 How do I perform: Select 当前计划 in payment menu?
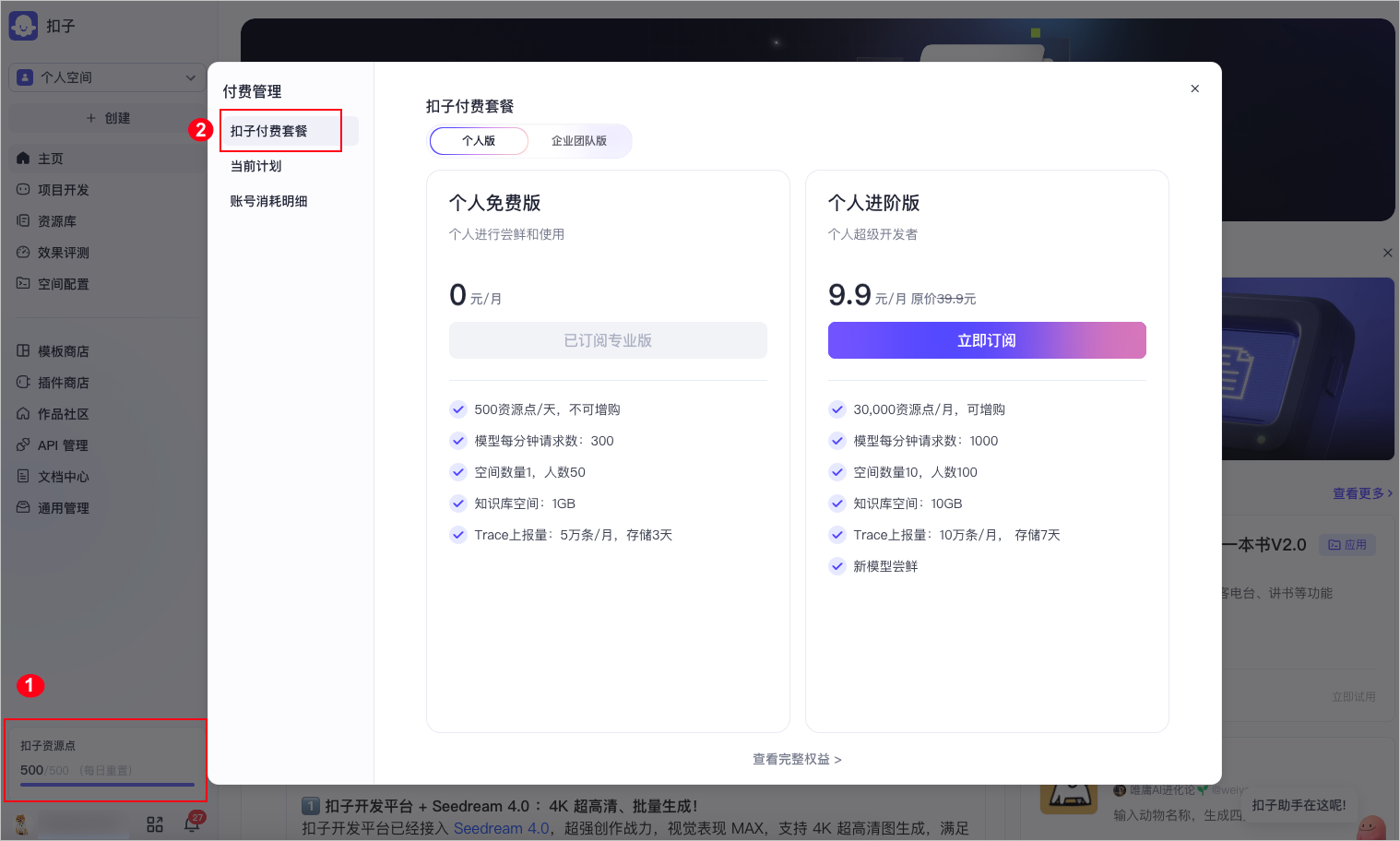[255, 166]
